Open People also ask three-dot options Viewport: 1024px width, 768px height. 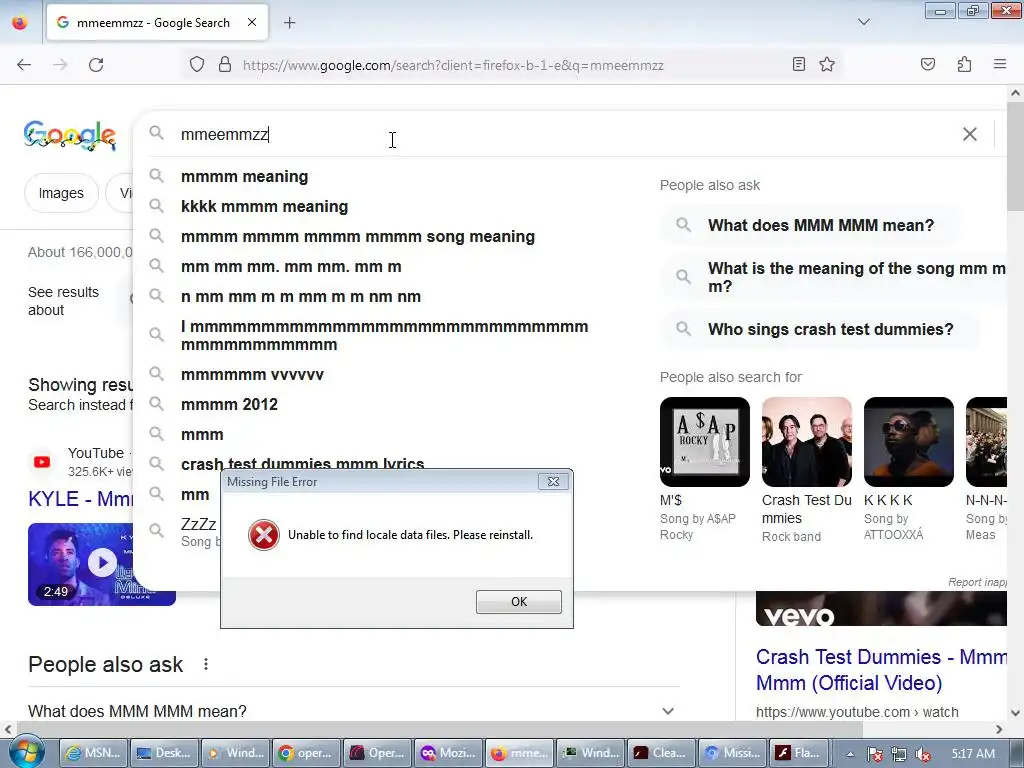tap(206, 664)
